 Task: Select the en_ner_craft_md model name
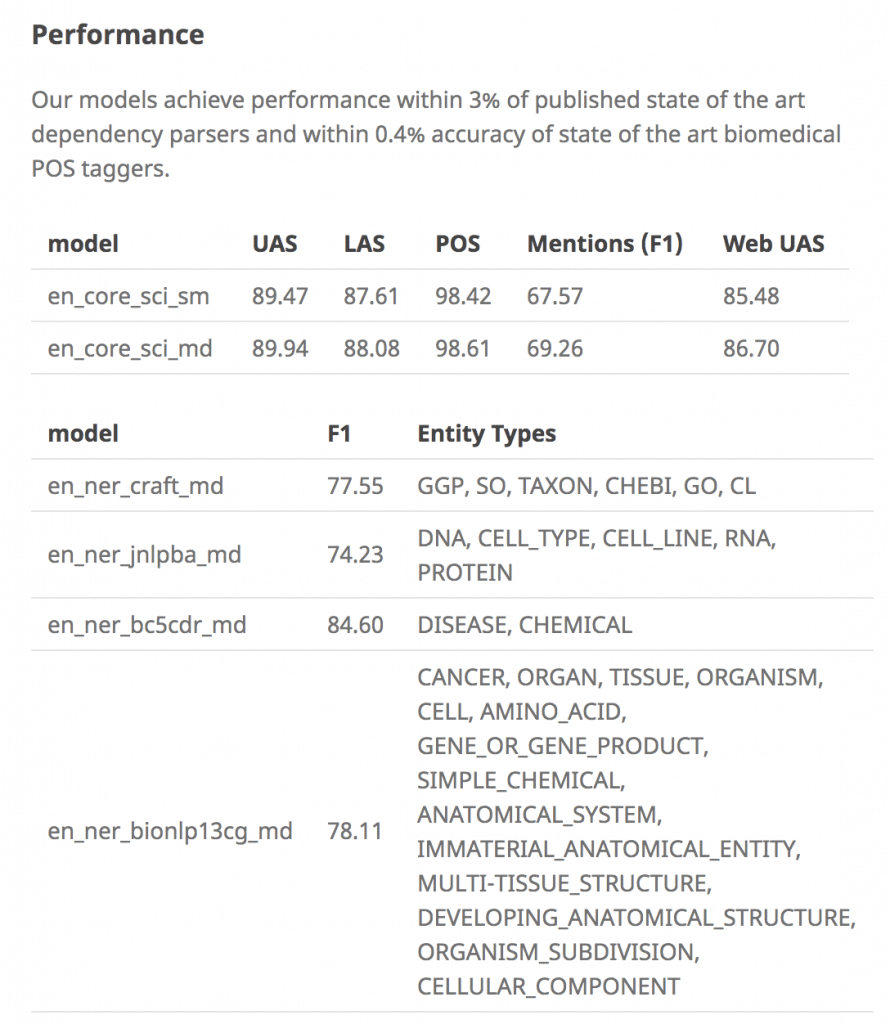(136, 486)
